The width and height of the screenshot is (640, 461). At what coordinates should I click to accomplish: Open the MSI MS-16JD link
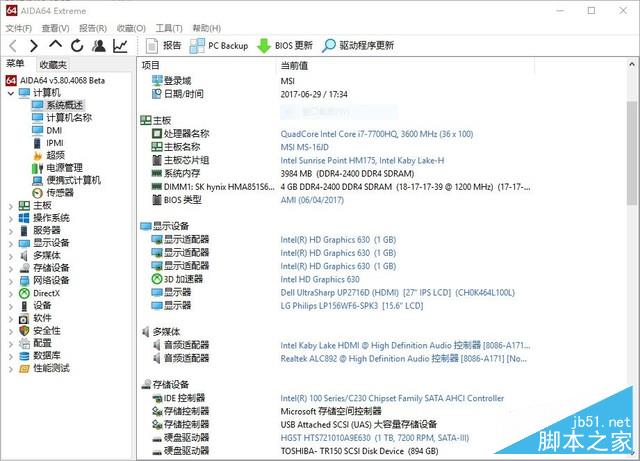(x=304, y=147)
